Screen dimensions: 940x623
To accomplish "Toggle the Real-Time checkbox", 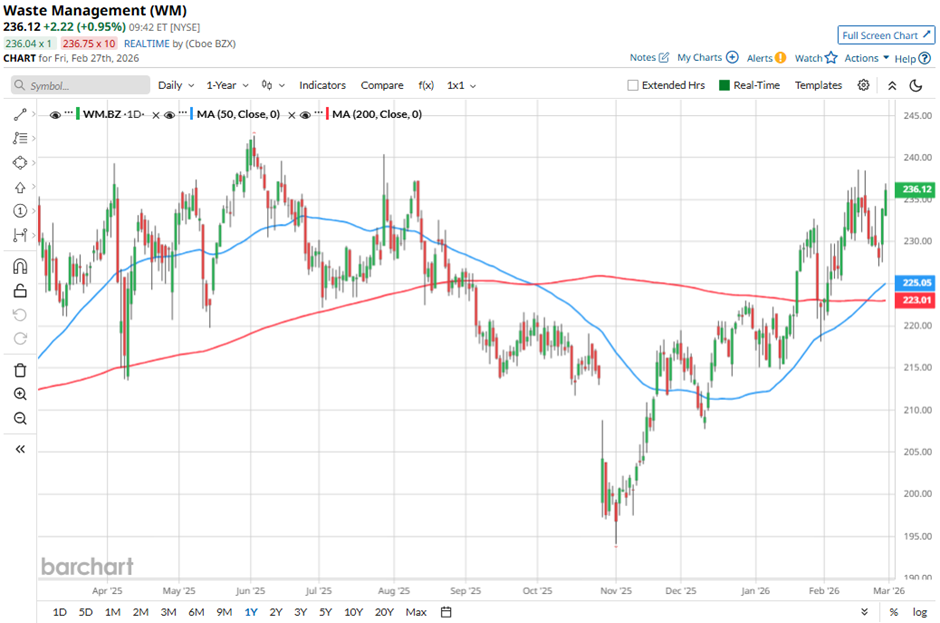I will [x=726, y=86].
